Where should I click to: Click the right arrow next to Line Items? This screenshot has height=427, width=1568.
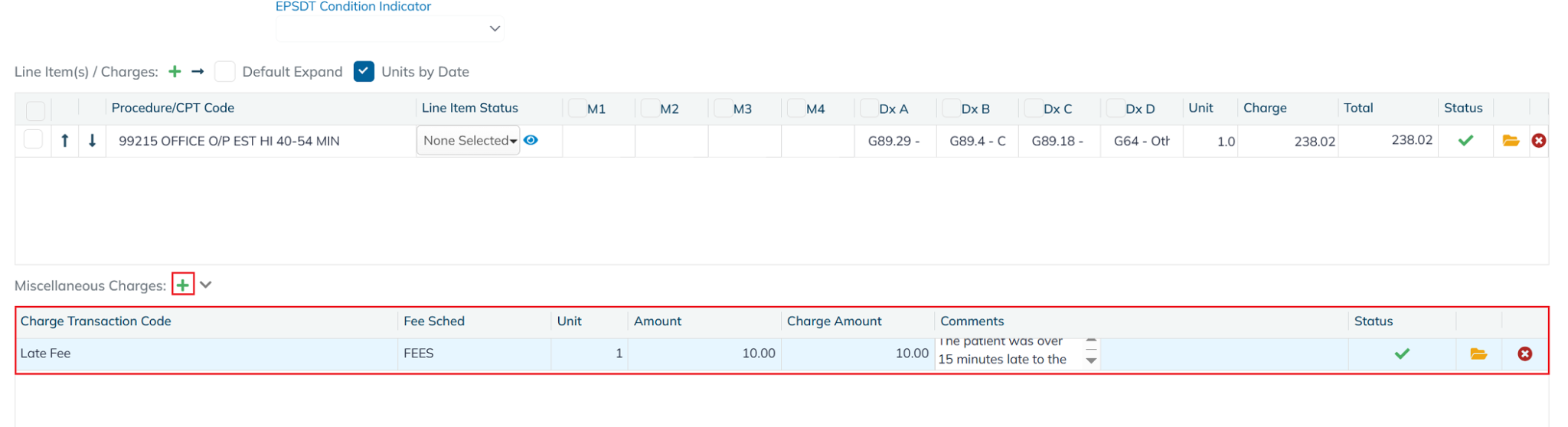198,72
